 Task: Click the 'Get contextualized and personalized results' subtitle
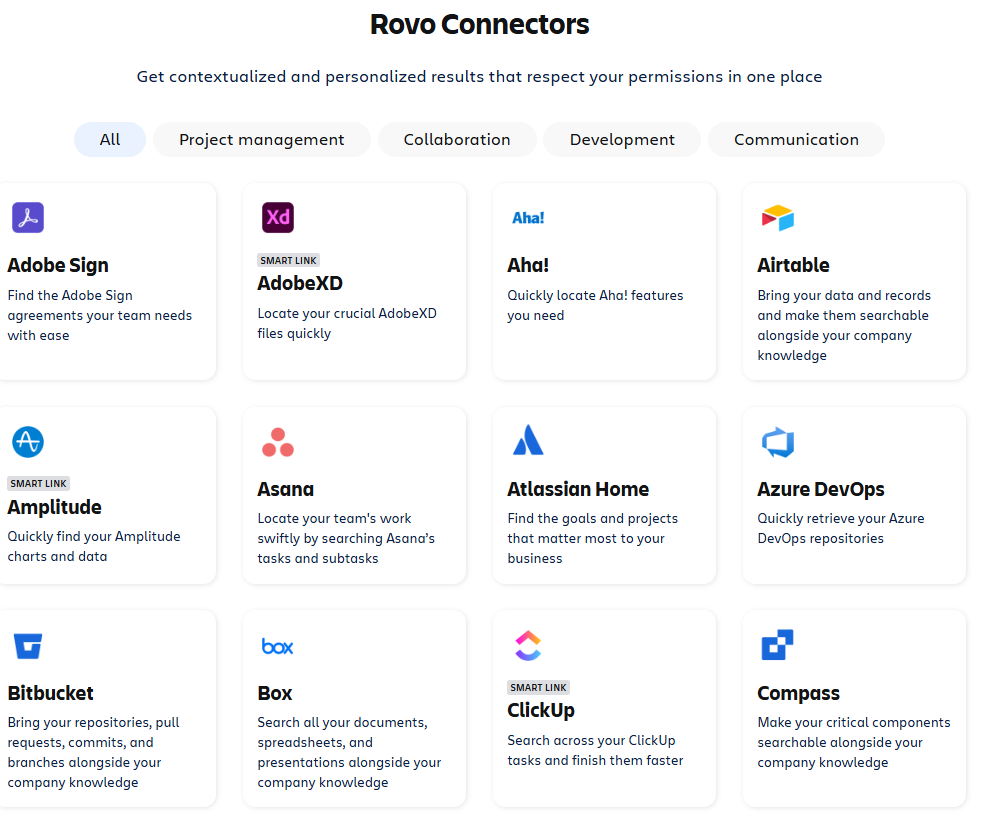[479, 76]
